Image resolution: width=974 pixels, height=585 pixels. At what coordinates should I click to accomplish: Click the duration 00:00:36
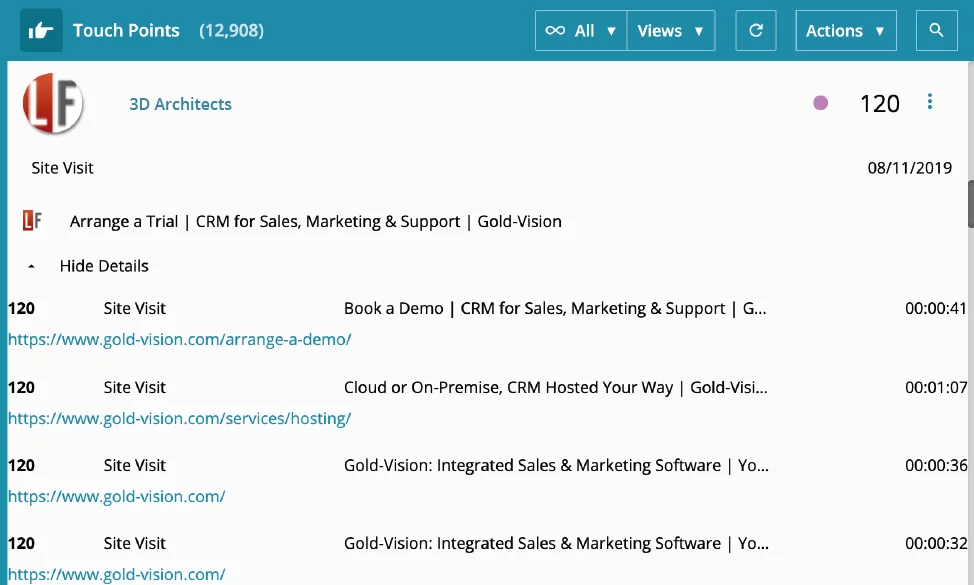935,466
